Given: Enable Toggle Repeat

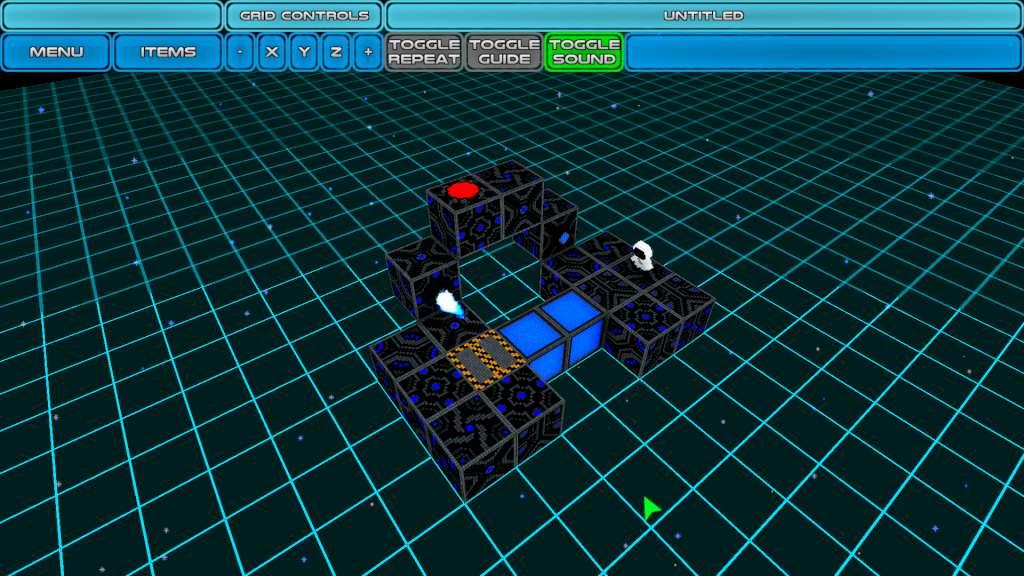Looking at the screenshot, I should pos(422,51).
